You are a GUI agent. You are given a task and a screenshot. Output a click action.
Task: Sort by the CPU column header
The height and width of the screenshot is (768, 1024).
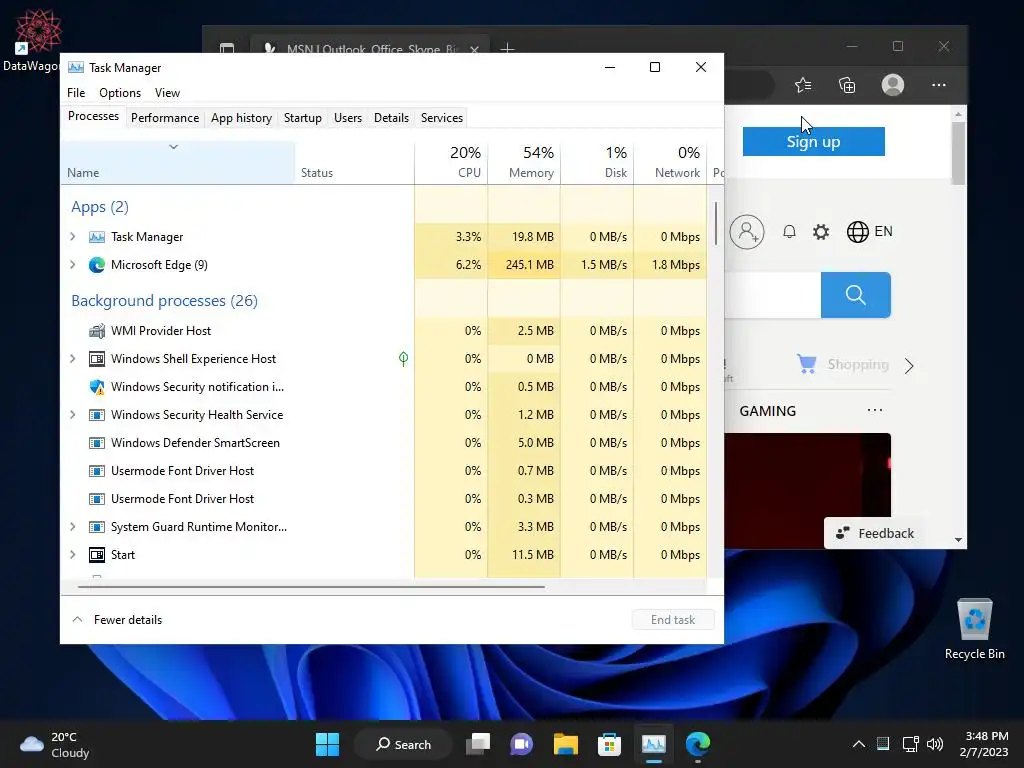pos(451,162)
